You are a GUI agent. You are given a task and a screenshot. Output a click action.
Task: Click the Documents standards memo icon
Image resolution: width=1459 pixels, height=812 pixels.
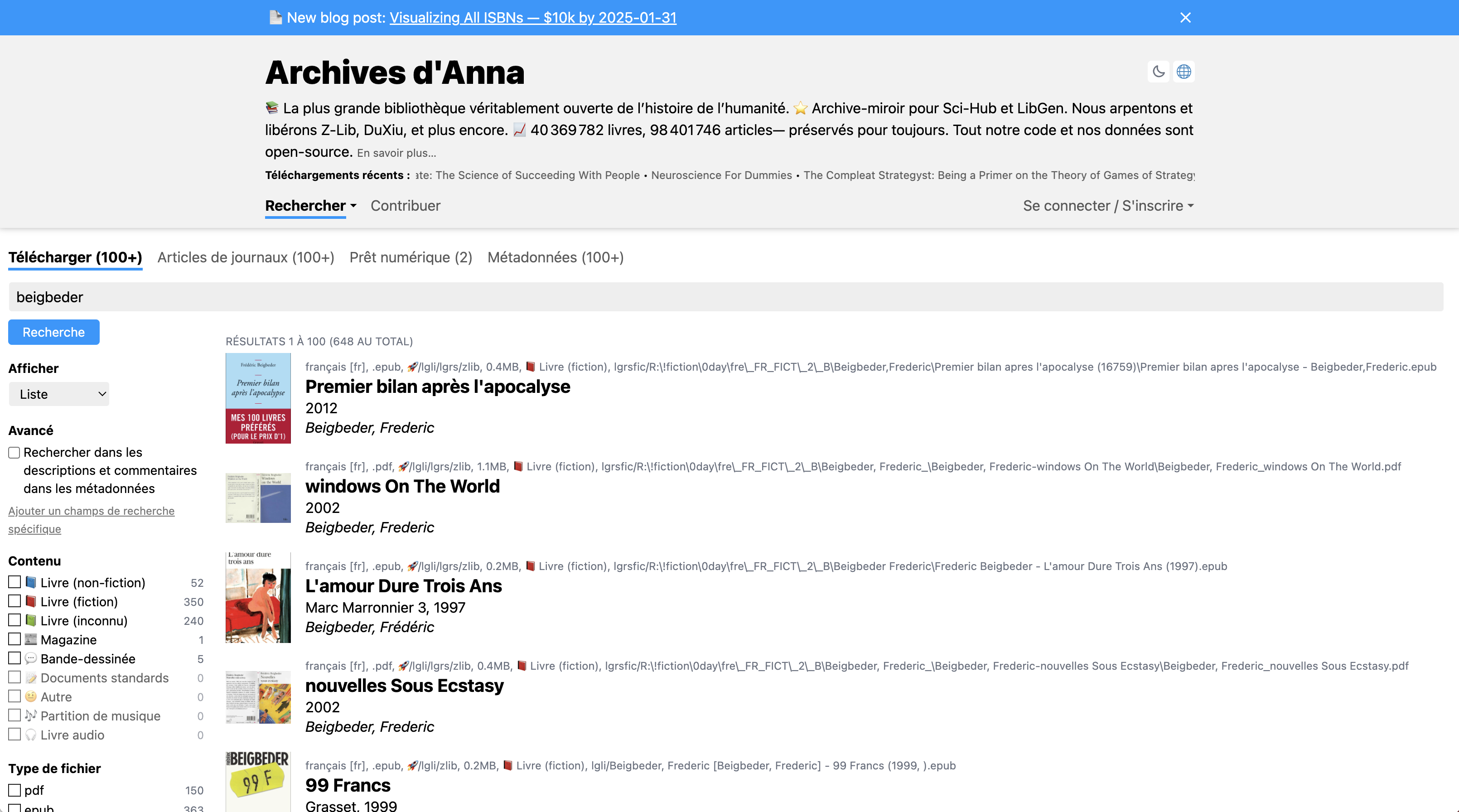pos(31,677)
